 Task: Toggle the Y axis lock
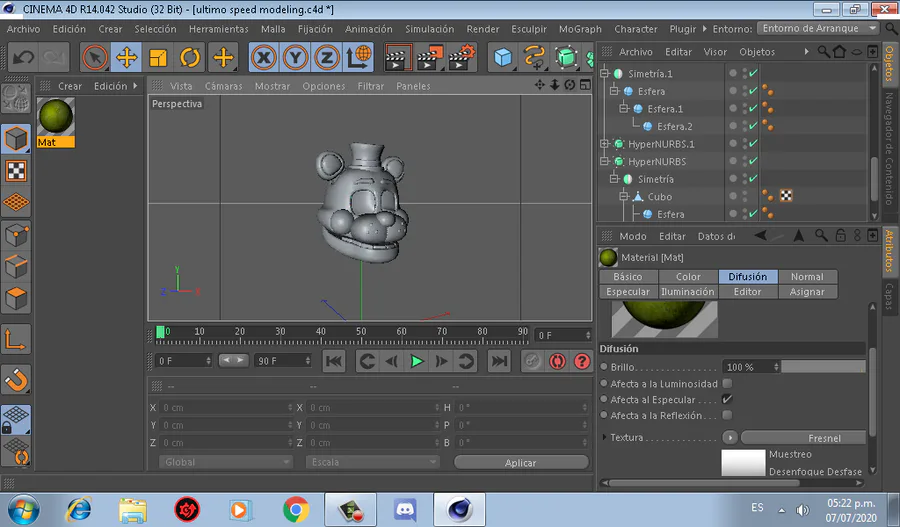click(296, 57)
